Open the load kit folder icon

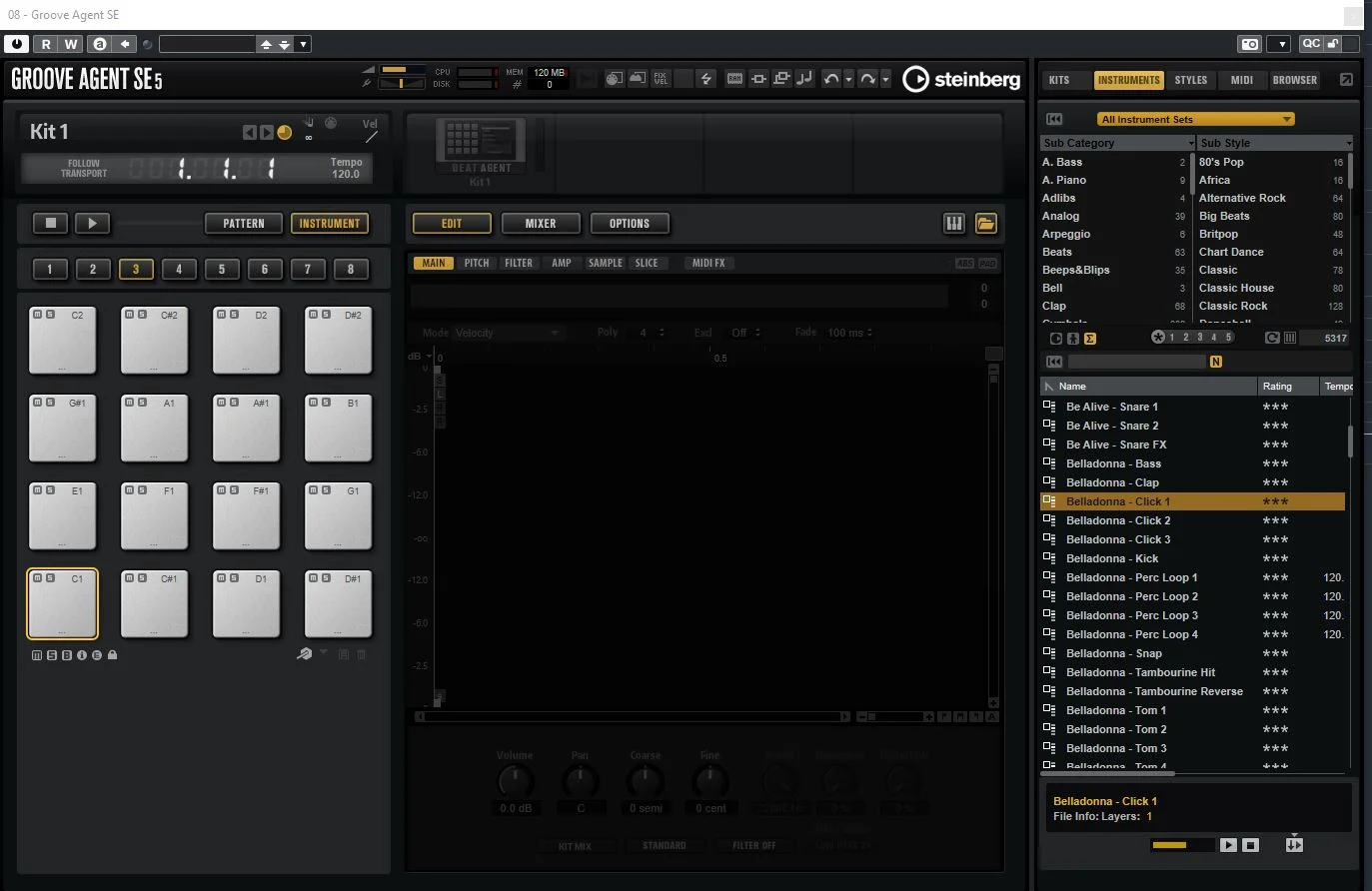click(x=986, y=224)
